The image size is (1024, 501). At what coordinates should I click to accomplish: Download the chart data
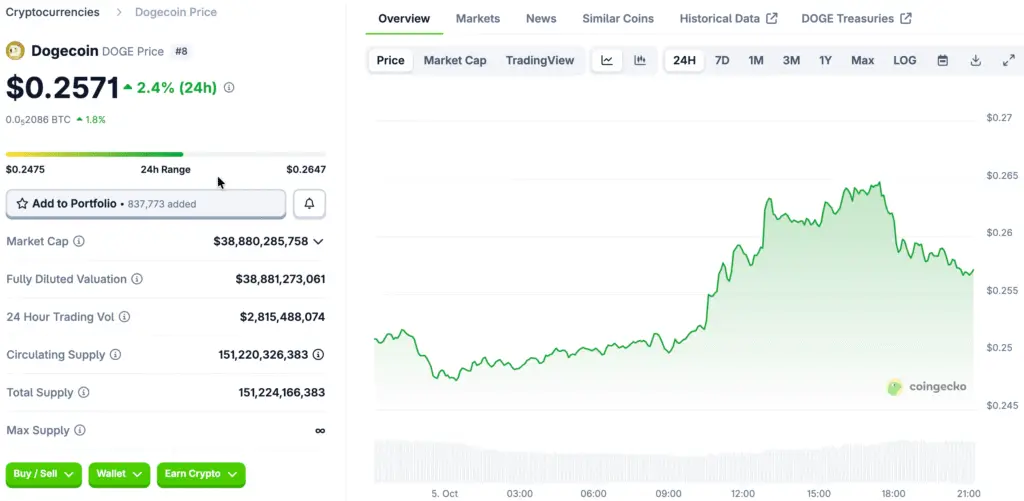click(975, 60)
